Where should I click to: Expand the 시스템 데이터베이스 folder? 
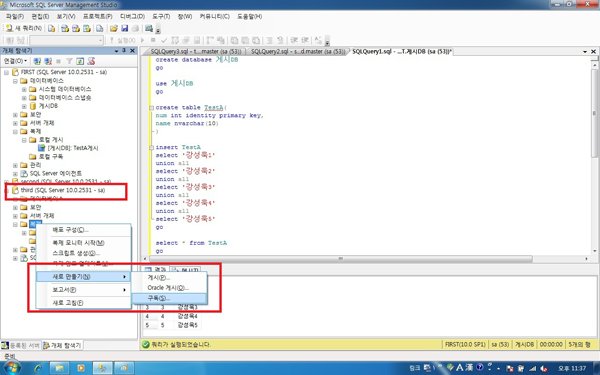24,89
